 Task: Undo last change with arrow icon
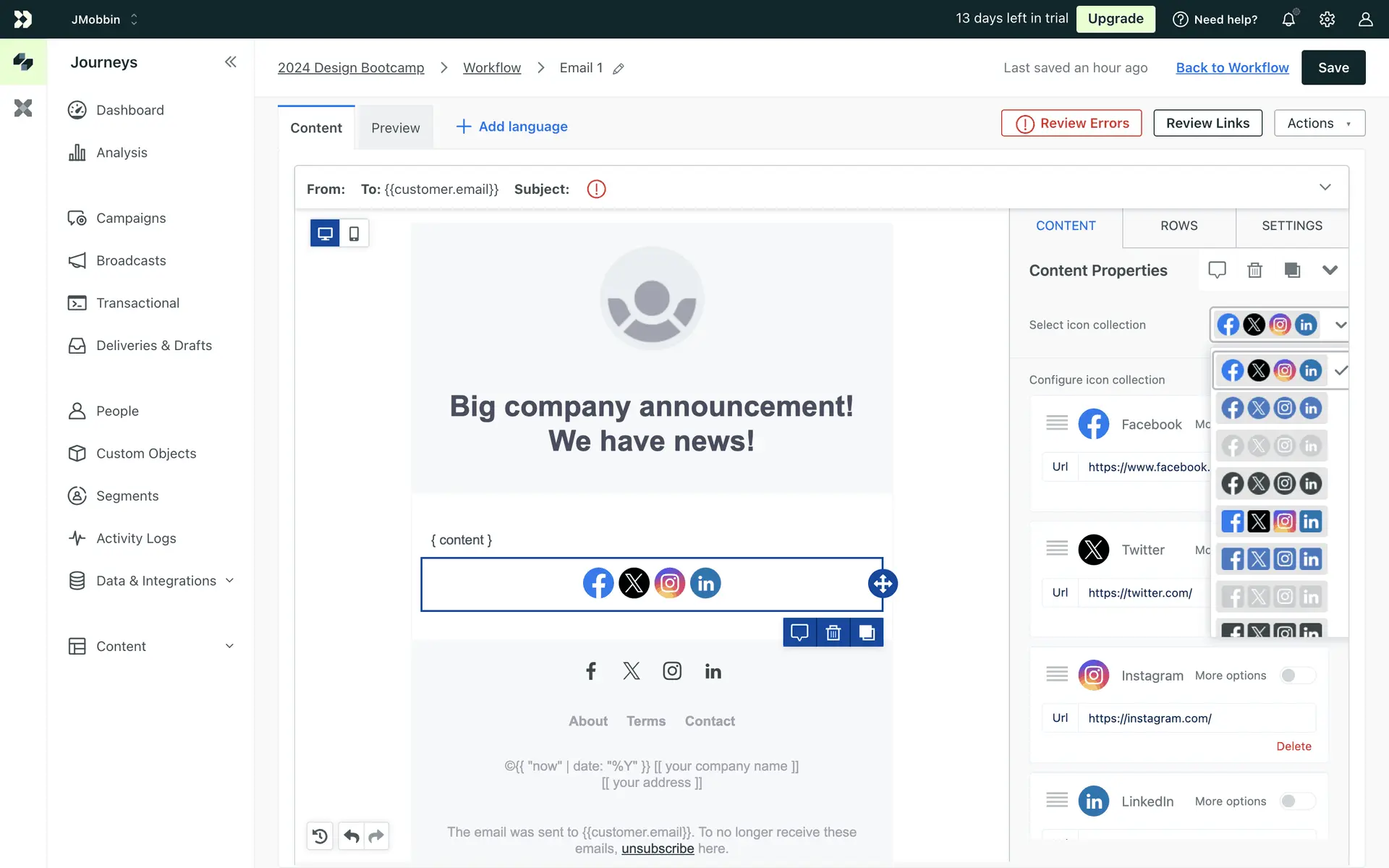(352, 836)
